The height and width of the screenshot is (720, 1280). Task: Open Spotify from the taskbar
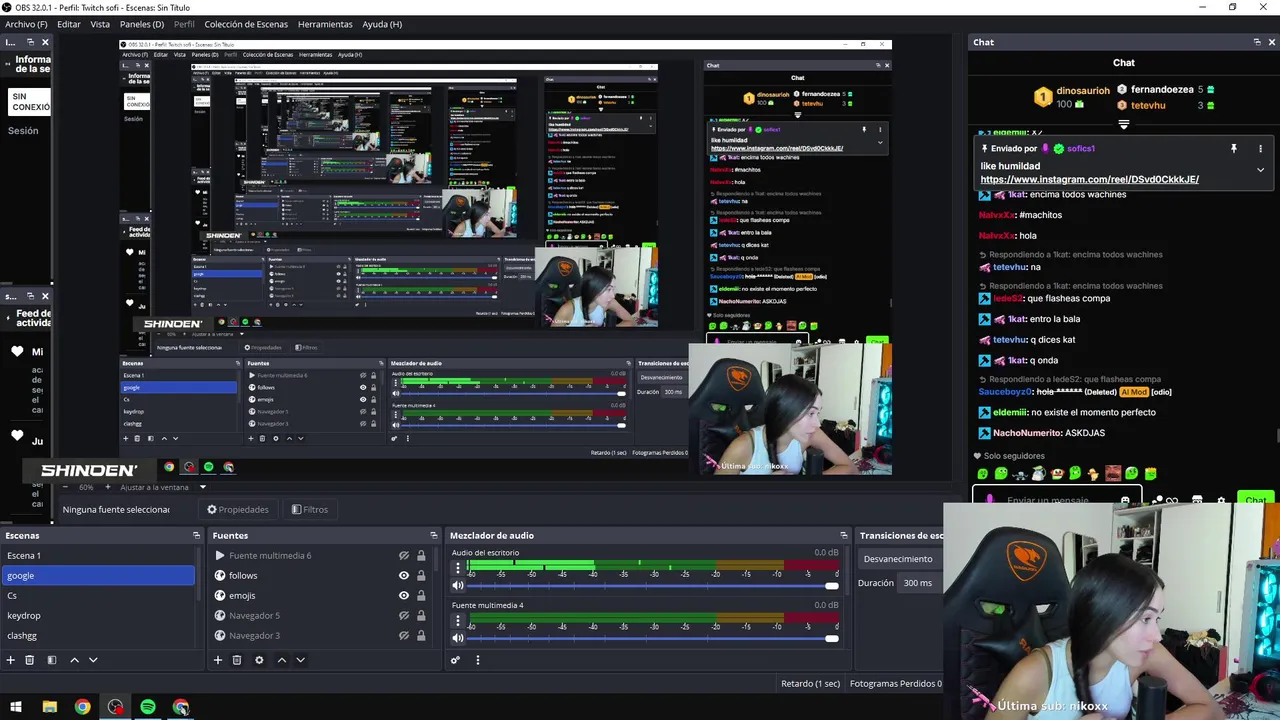coord(148,707)
